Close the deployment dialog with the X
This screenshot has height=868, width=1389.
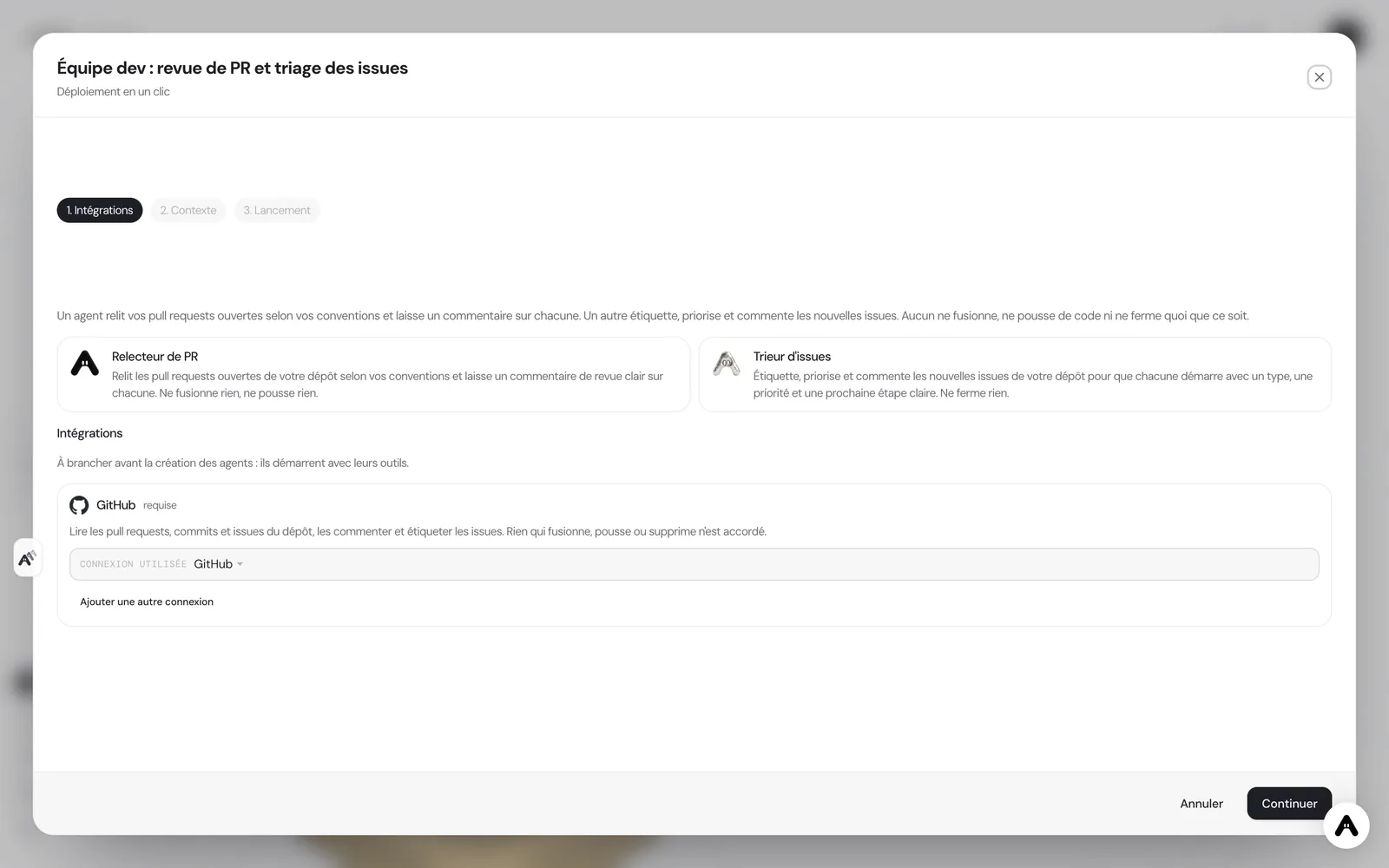[x=1319, y=77]
